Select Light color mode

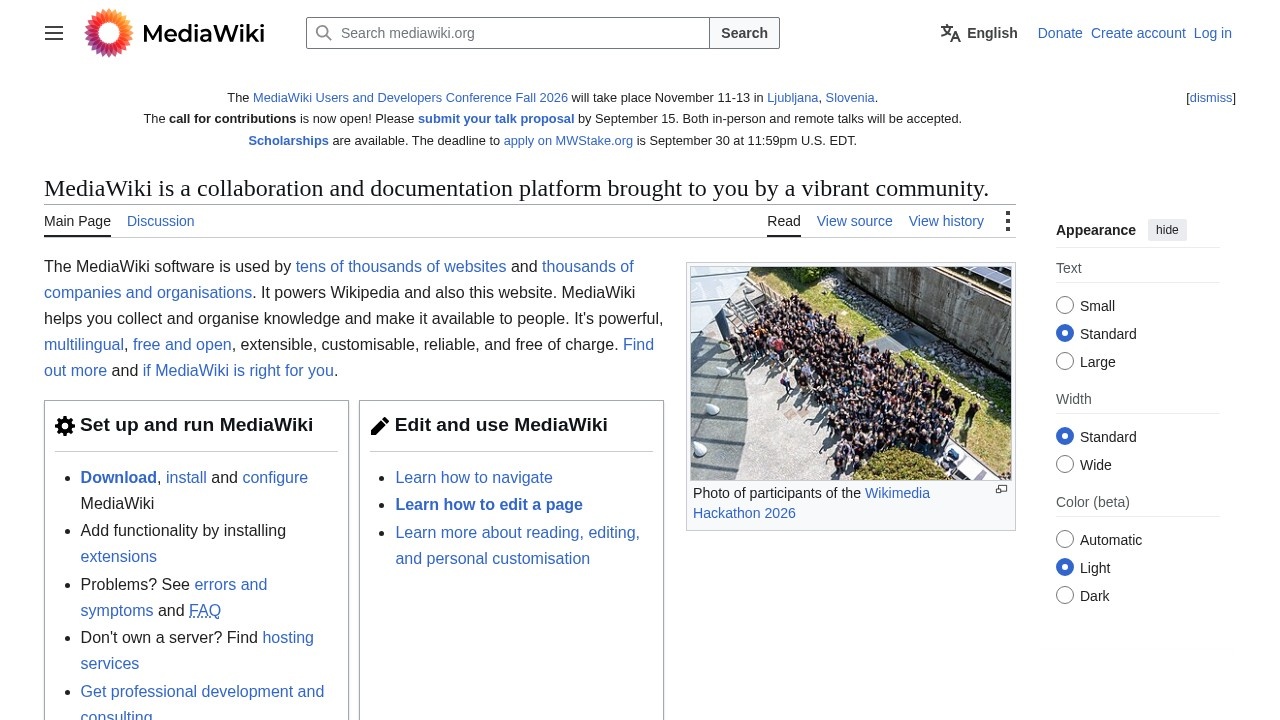click(x=1065, y=567)
